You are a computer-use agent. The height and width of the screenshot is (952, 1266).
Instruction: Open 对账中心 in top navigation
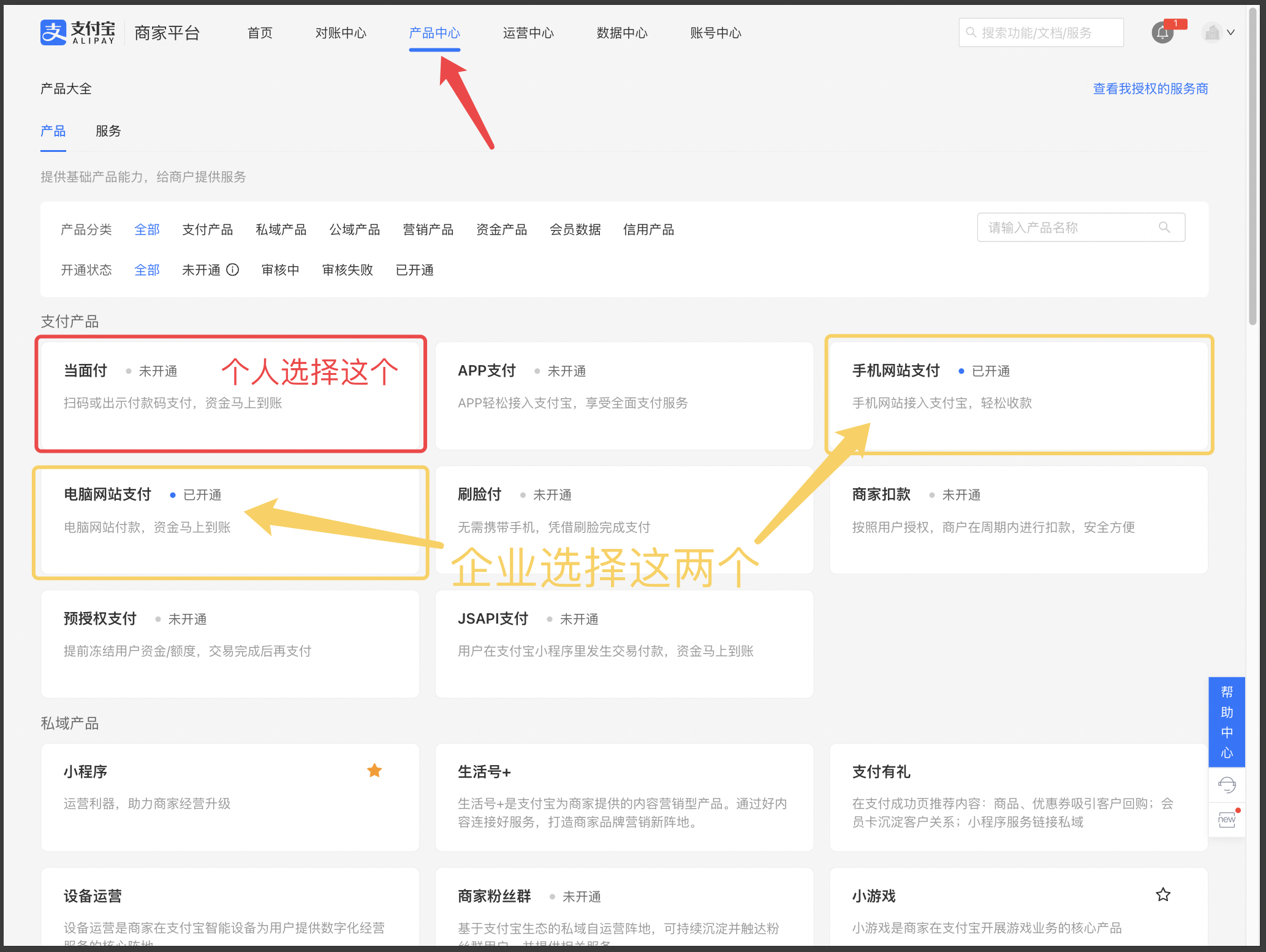[341, 32]
